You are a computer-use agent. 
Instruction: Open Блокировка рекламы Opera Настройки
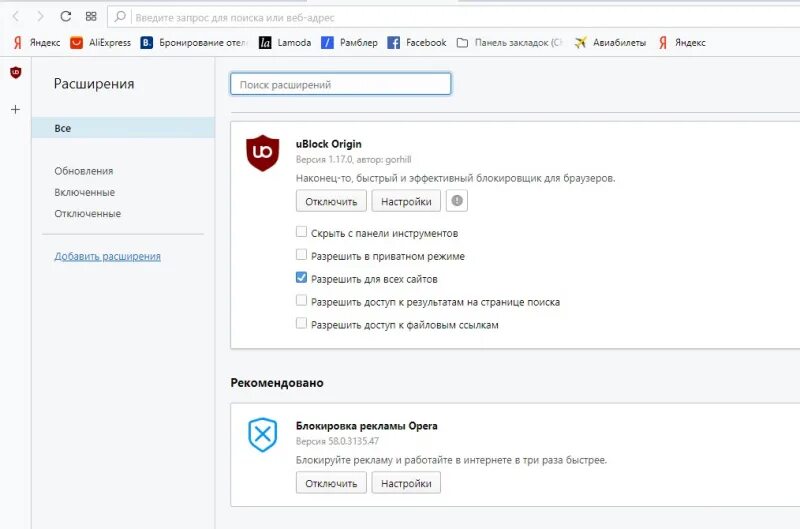(406, 483)
